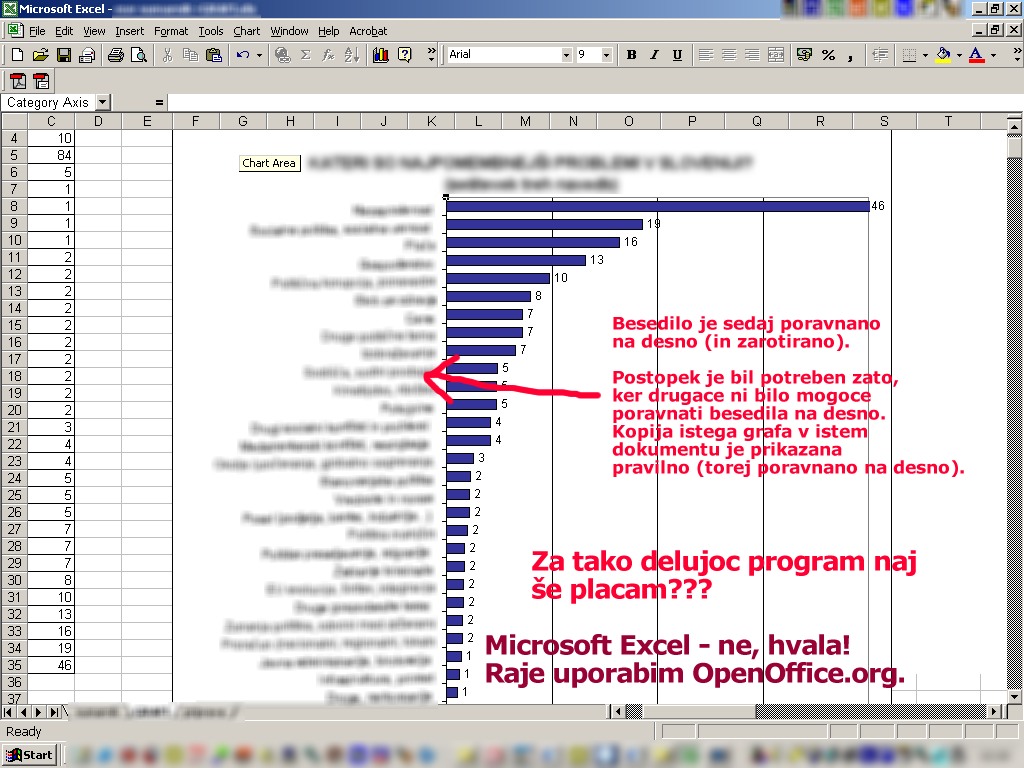
Task: Show more Formatting toolbar buttons chevron
Action: (1017, 55)
